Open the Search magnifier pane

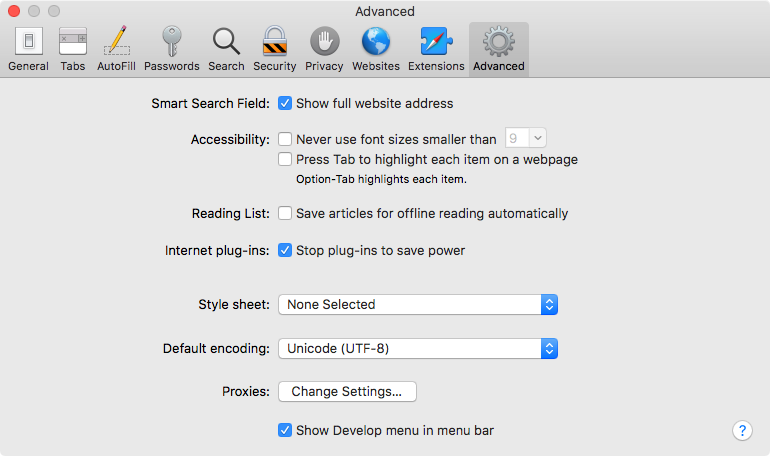226,49
